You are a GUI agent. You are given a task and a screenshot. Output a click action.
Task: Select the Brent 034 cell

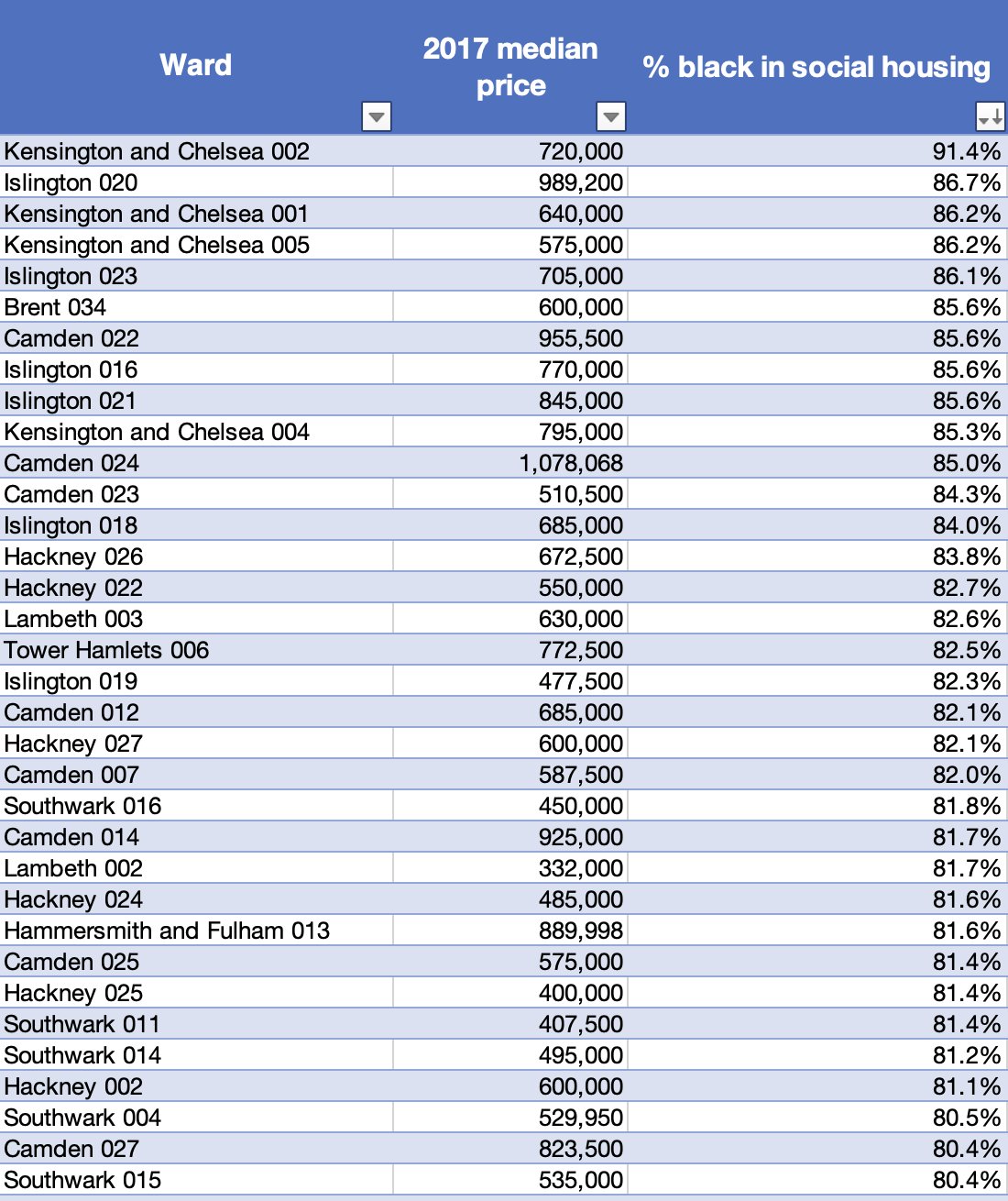click(x=196, y=307)
